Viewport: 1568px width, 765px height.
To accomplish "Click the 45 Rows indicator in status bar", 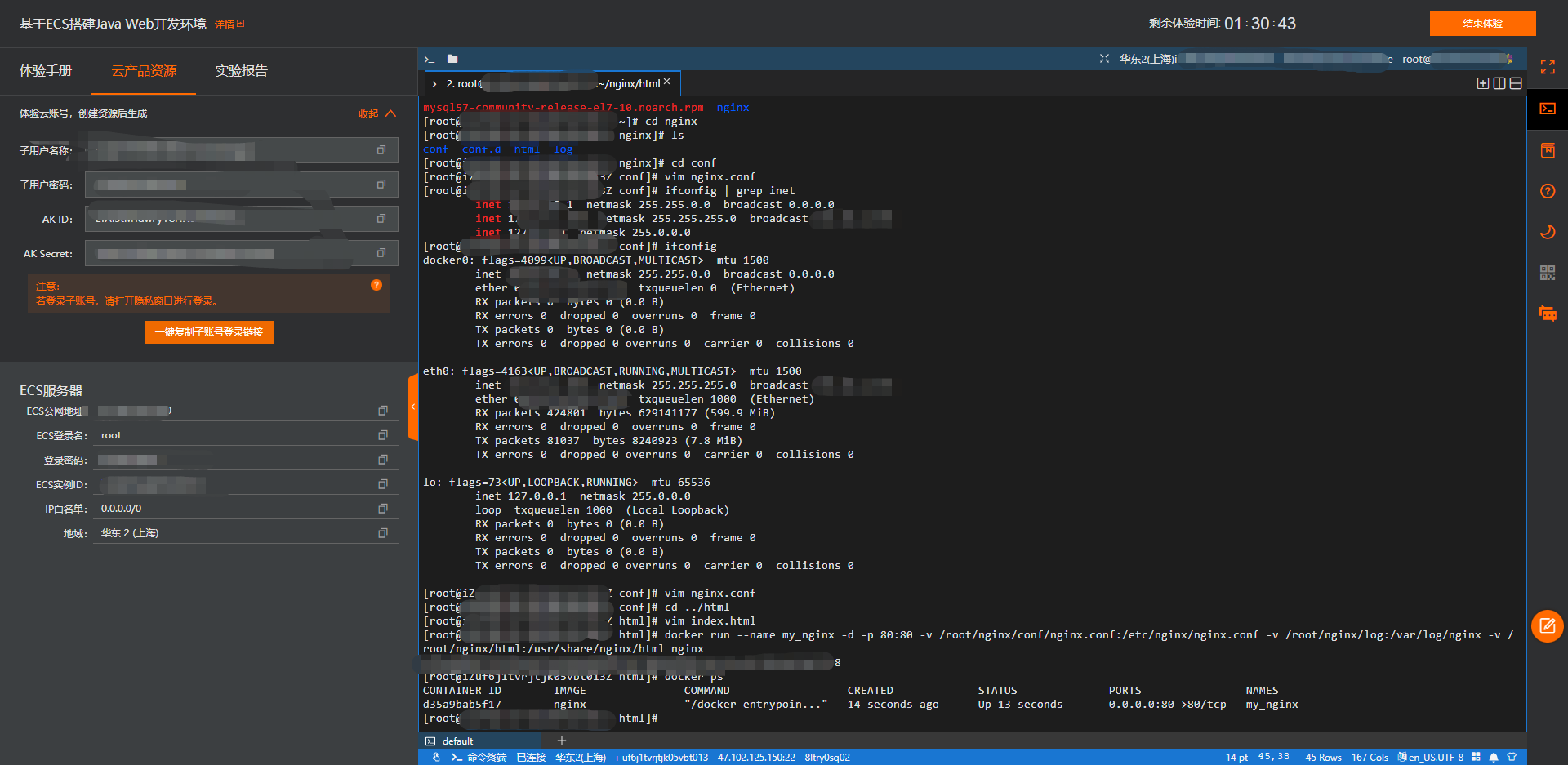I will 1323,758.
